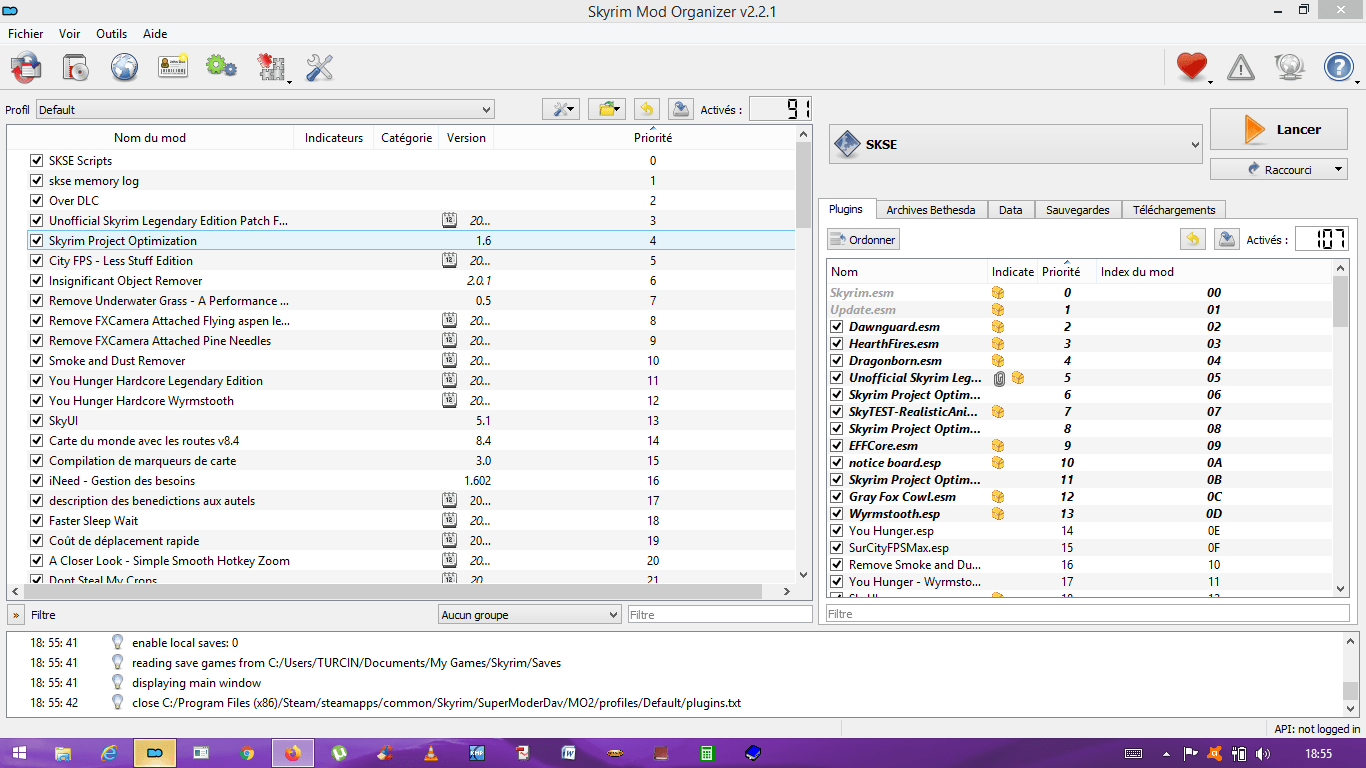This screenshot has height=768, width=1366.
Task: Open the SKSE executable dropdown
Action: 1016,145
